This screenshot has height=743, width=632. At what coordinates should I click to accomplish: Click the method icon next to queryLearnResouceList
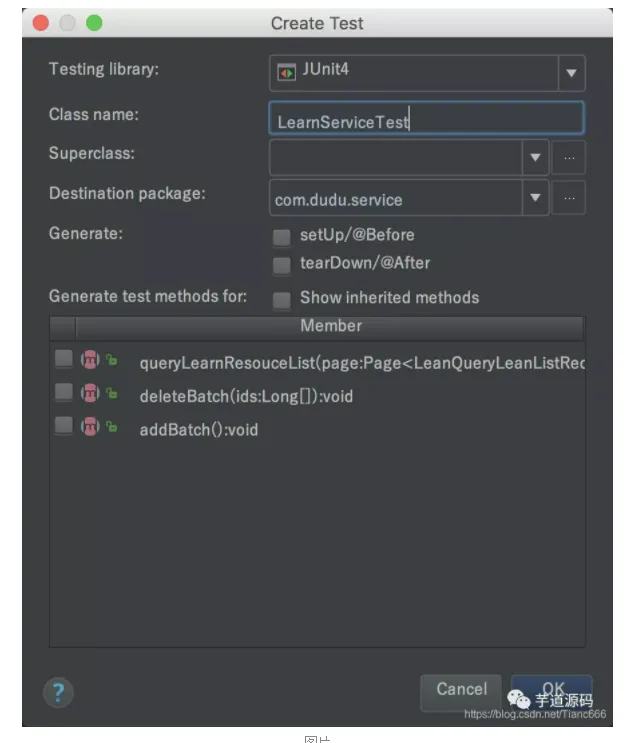tap(90, 360)
